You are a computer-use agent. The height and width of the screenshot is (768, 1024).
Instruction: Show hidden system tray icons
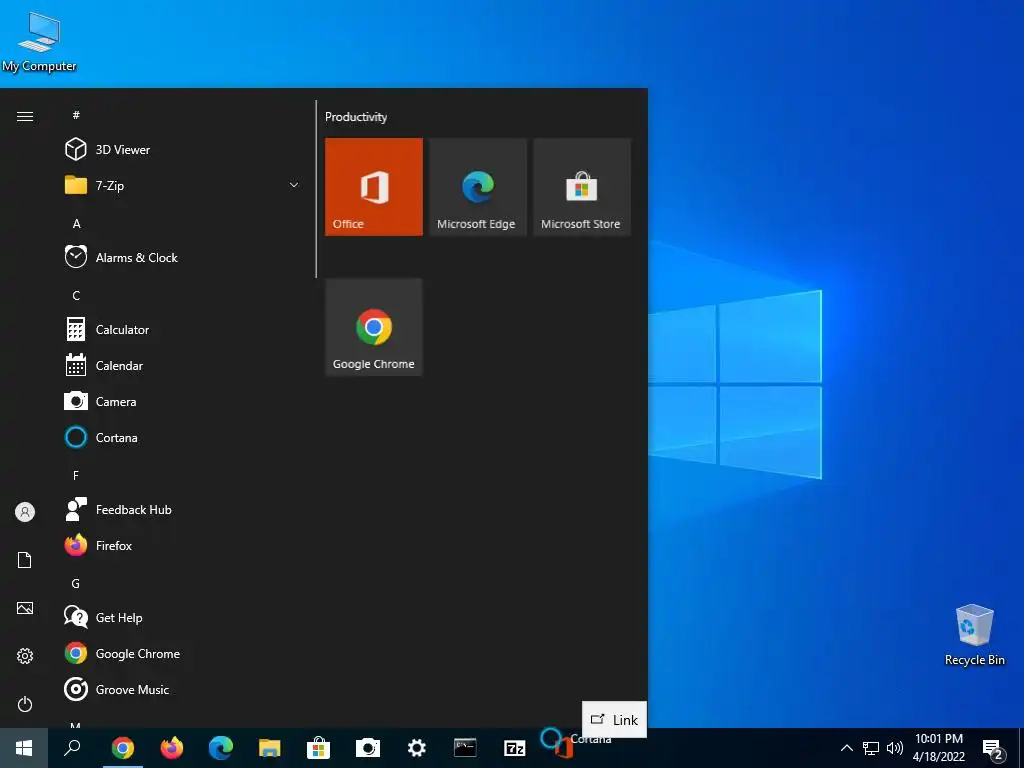846,748
